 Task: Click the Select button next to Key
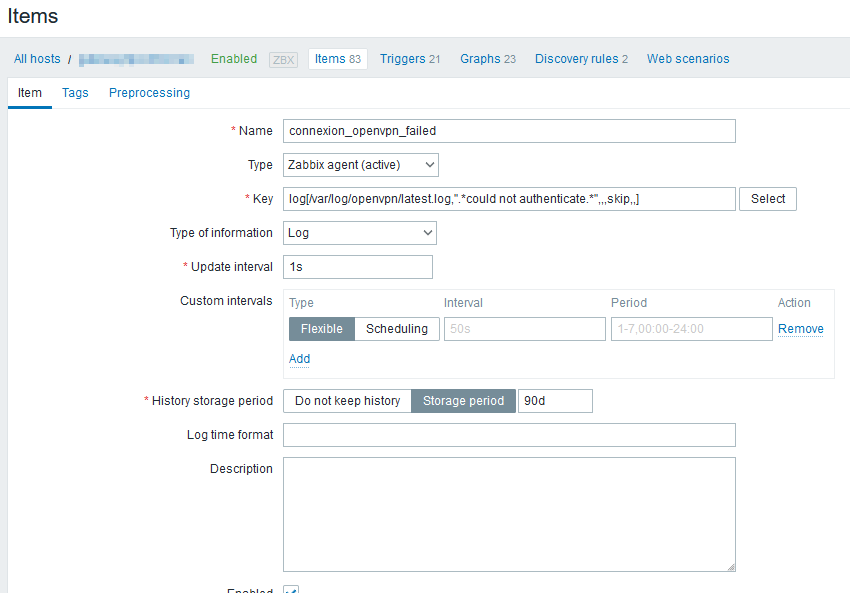pos(768,199)
